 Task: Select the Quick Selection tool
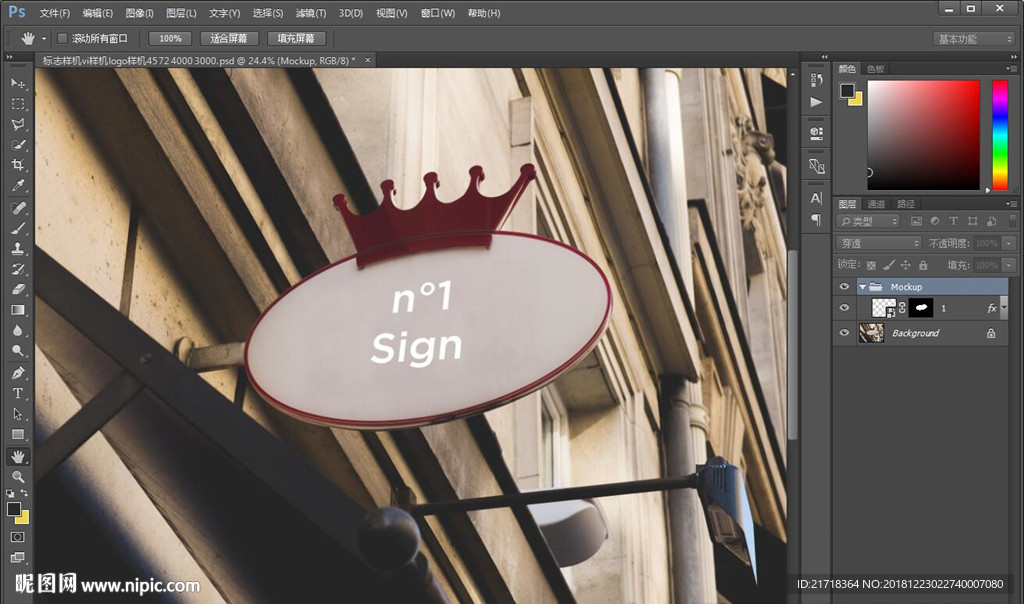pos(18,144)
